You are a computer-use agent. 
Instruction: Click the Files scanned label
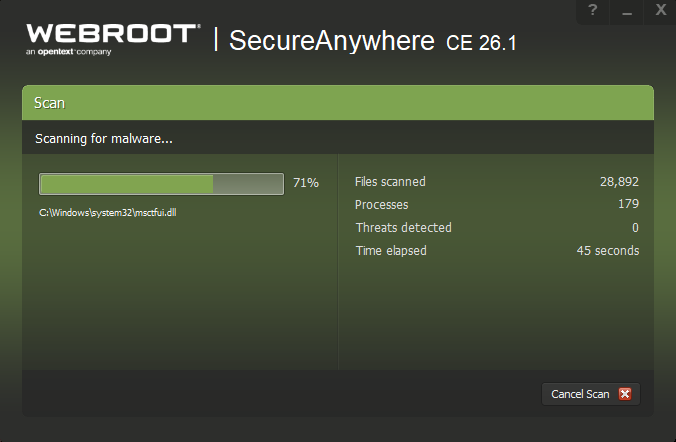[x=390, y=182]
